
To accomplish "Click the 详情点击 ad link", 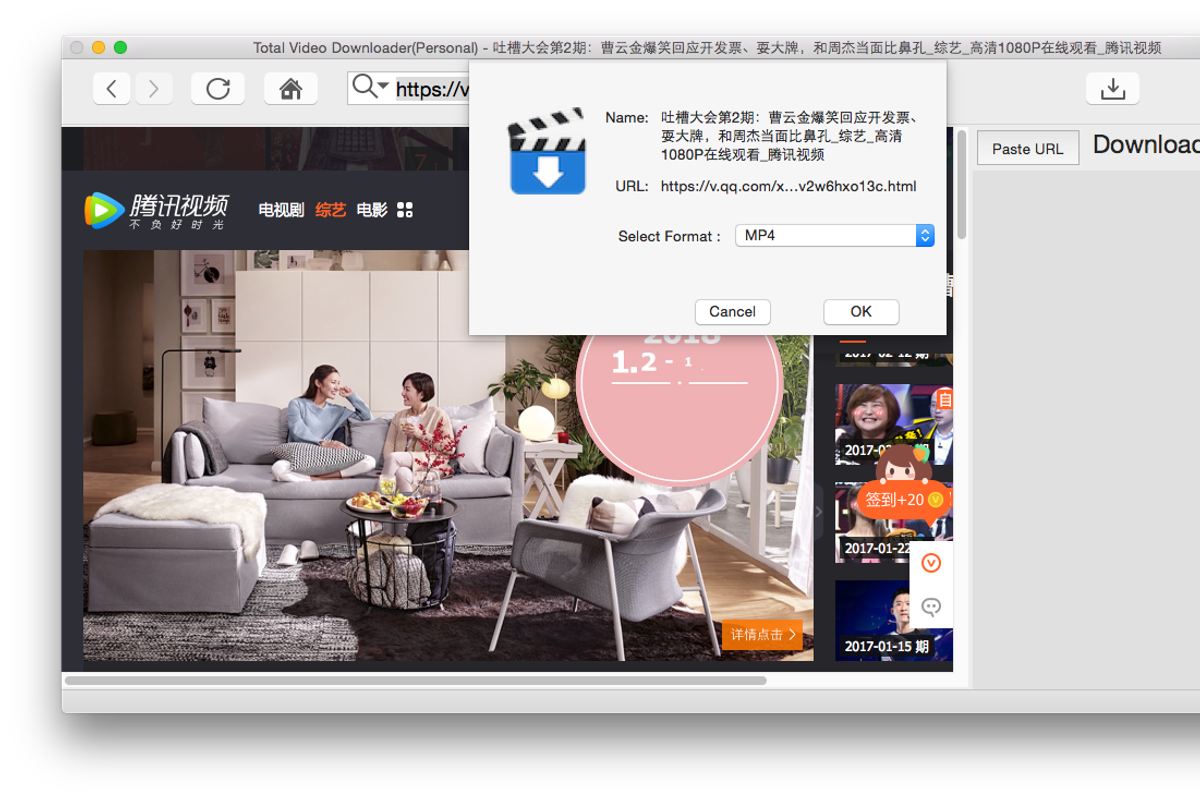I will tap(762, 635).
